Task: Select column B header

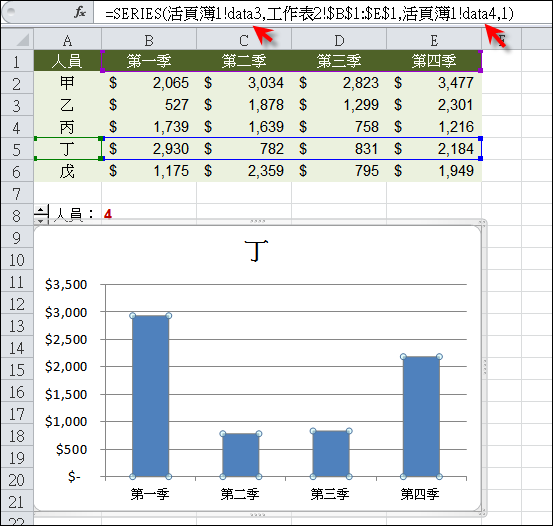Action: tap(149, 40)
